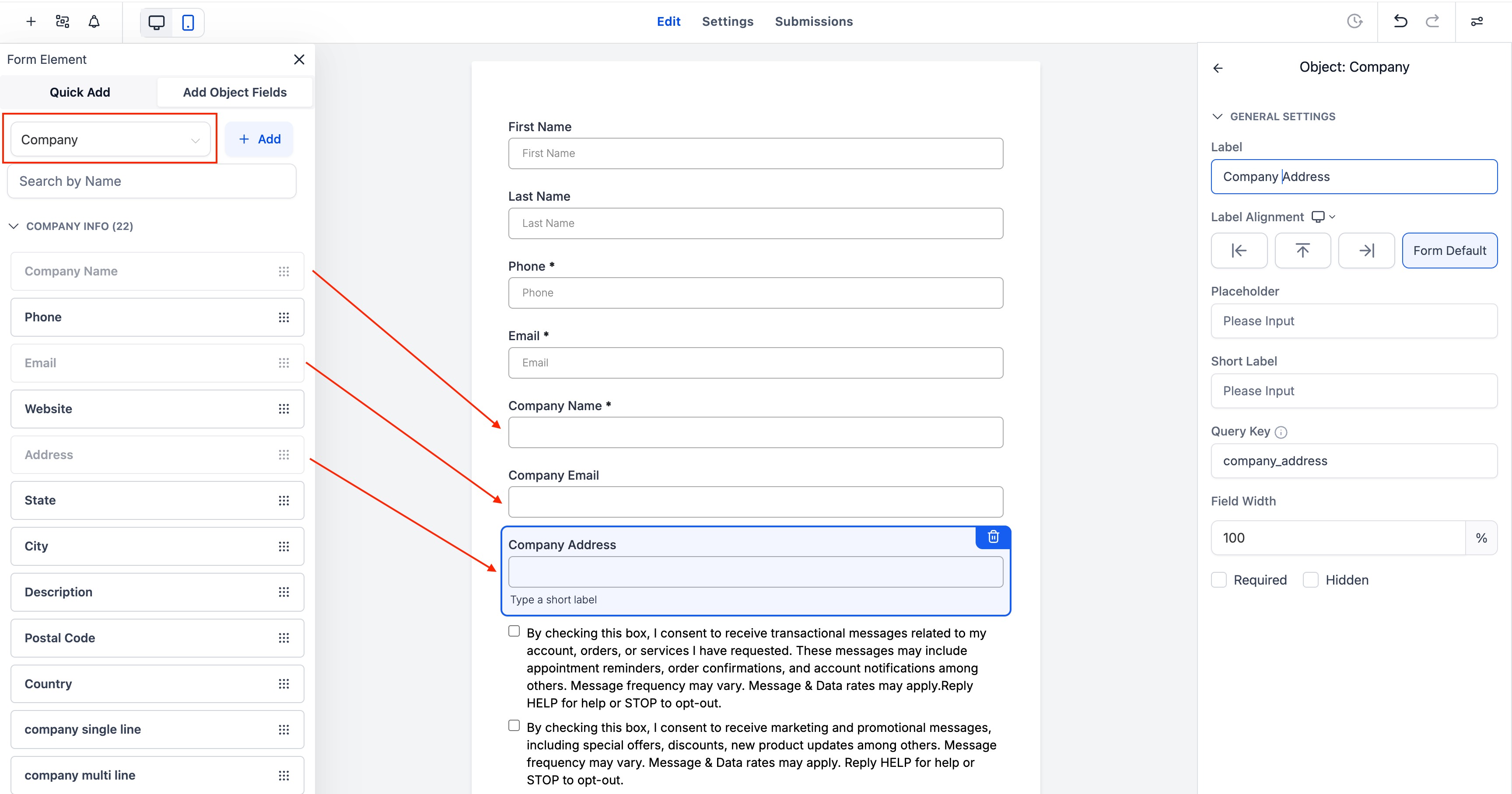
Task: Open version history clock icon
Action: [1354, 22]
